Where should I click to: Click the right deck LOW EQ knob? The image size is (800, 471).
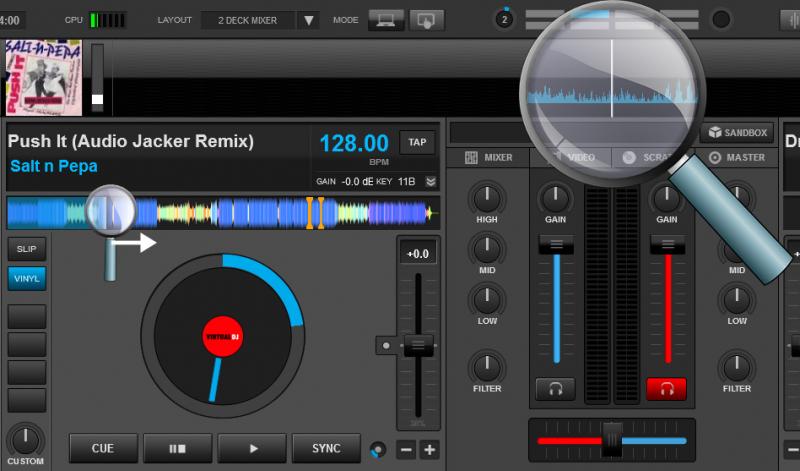click(x=737, y=300)
